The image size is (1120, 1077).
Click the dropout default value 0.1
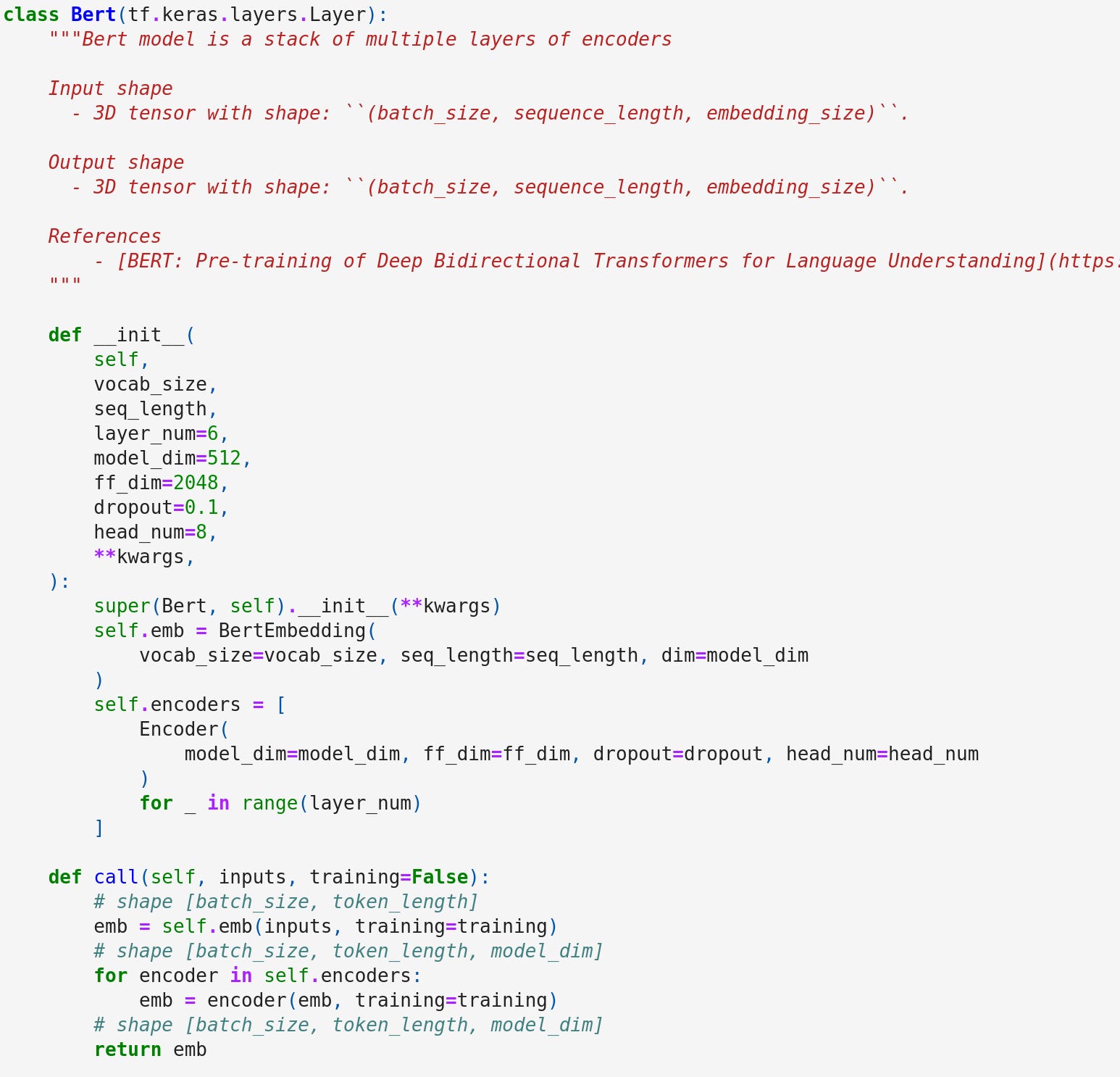point(201,507)
